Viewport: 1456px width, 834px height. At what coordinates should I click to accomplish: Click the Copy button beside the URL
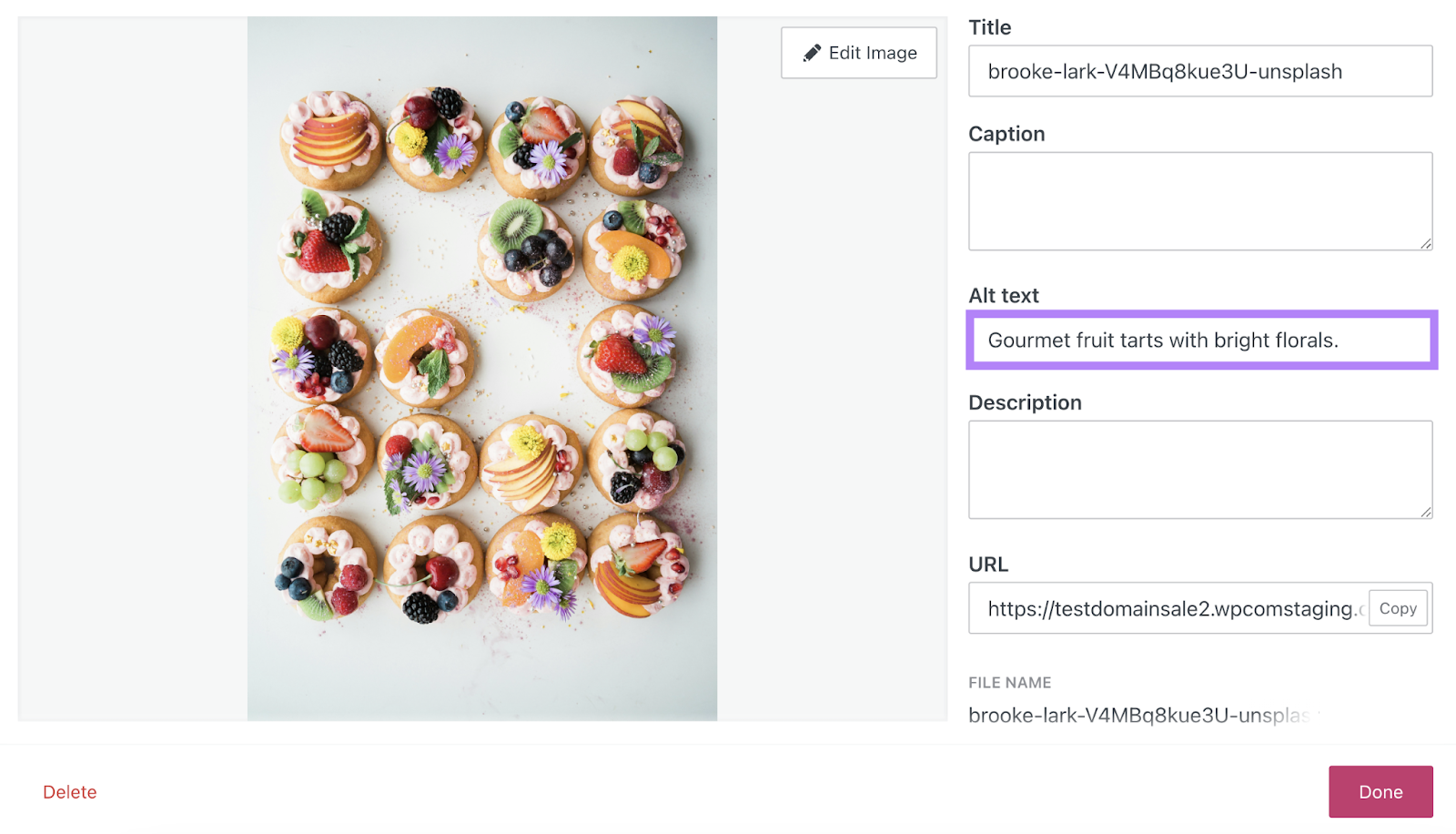[x=1398, y=608]
